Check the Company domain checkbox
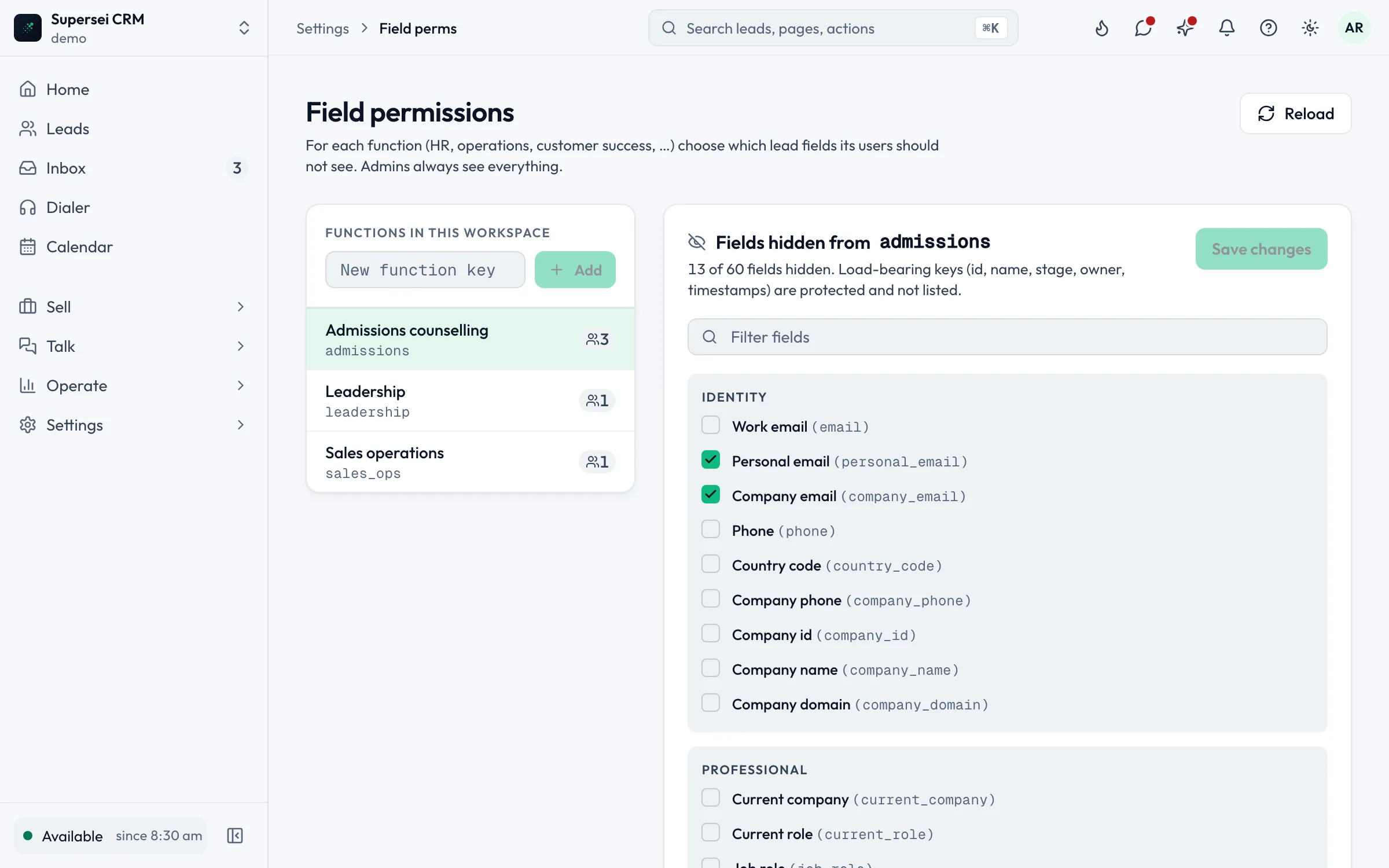Viewport: 1389px width, 868px height. point(711,703)
